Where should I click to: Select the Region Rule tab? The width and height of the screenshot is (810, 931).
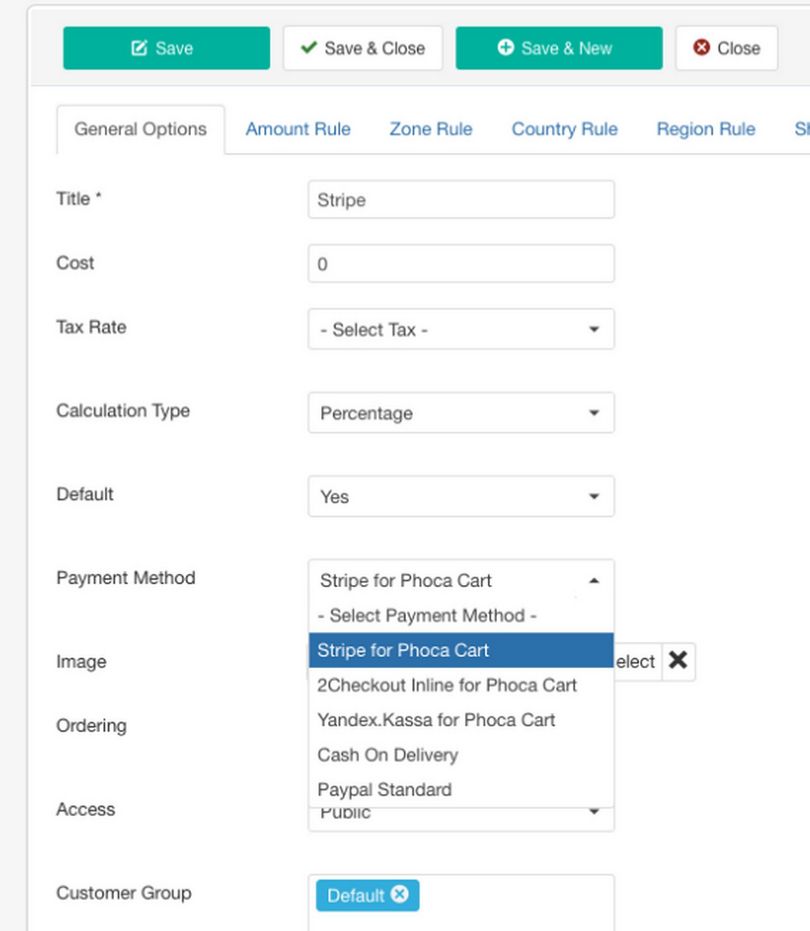705,129
